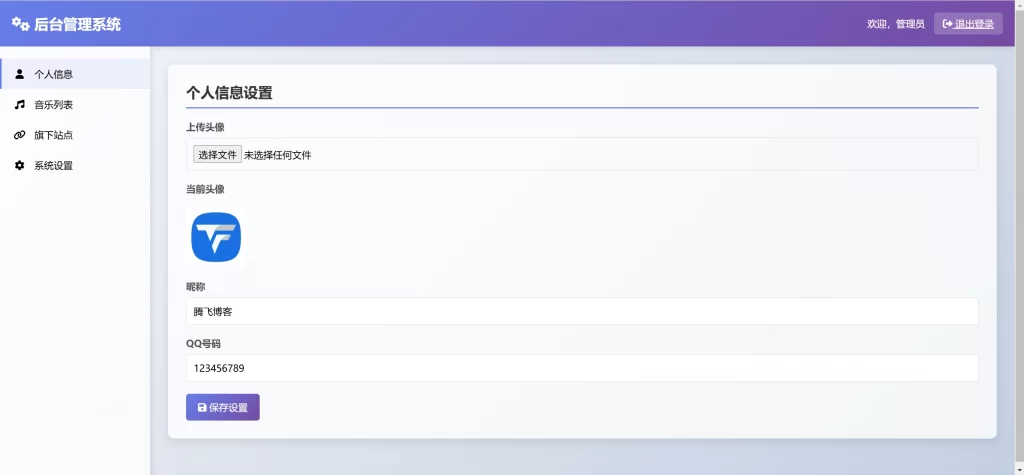Screen dimensions: 1024x475
Task: Click the 未选择任何文件 upload text
Action: [x=278, y=155]
